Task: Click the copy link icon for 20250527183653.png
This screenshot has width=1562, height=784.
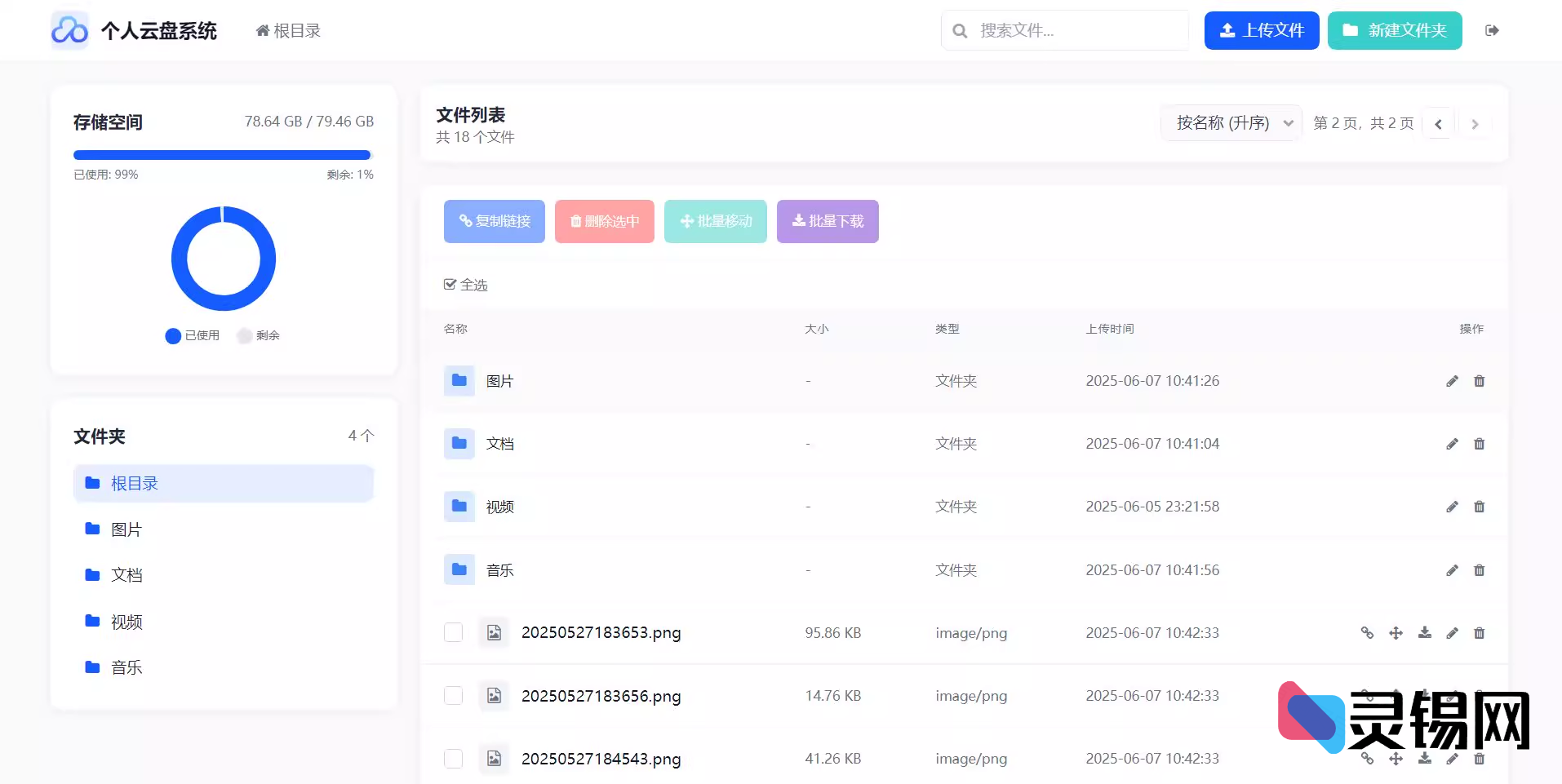Action: 1368,632
